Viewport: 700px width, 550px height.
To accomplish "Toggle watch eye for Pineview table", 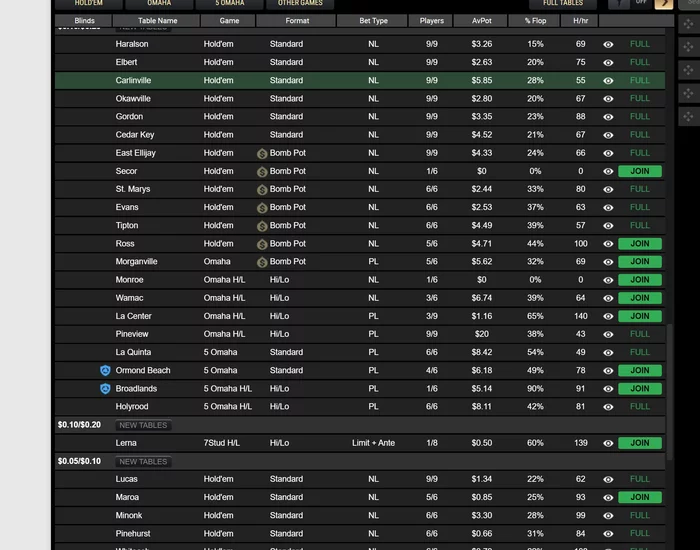I will tap(608, 334).
